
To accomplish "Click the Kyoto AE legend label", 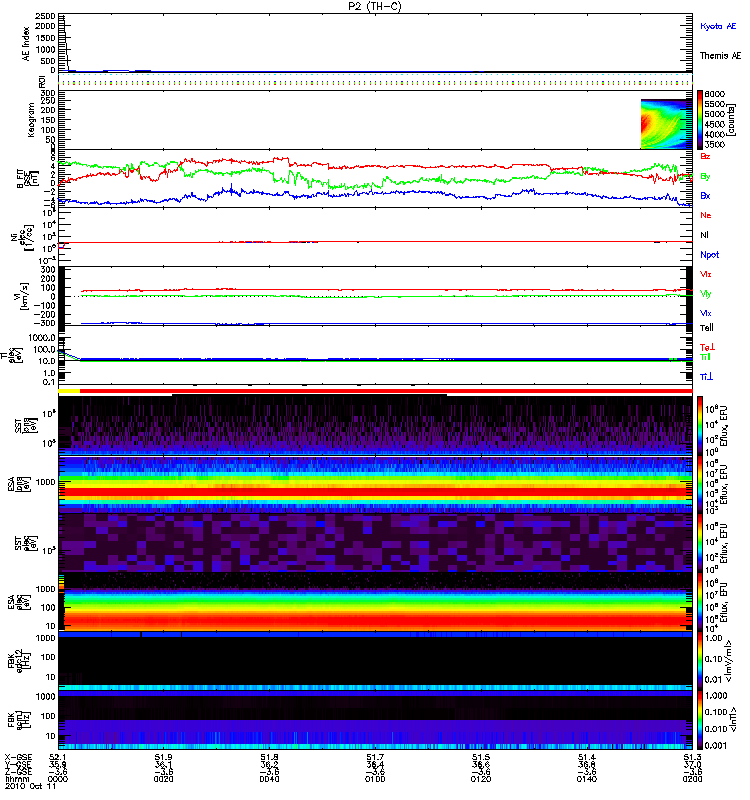I will (x=718, y=26).
